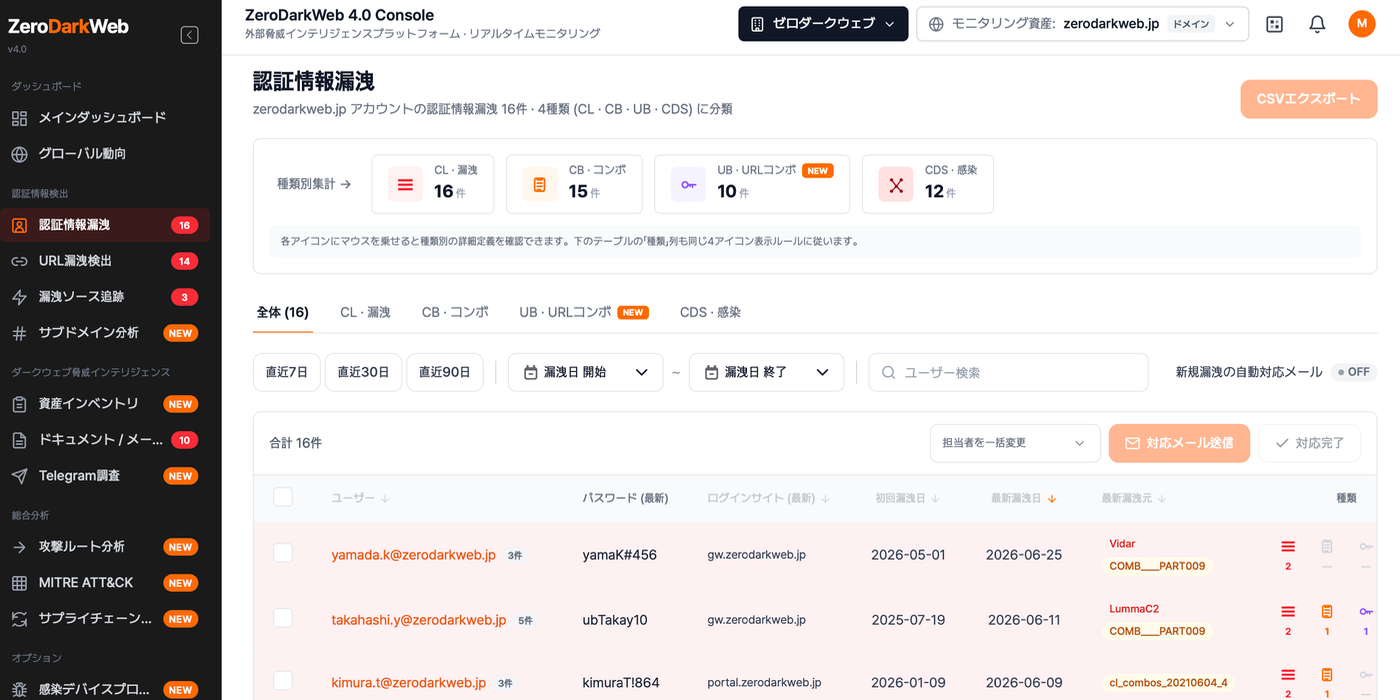Open メインダッシュボード in sidebar
The width and height of the screenshot is (1400, 700).
pyautogui.click(x=105, y=118)
